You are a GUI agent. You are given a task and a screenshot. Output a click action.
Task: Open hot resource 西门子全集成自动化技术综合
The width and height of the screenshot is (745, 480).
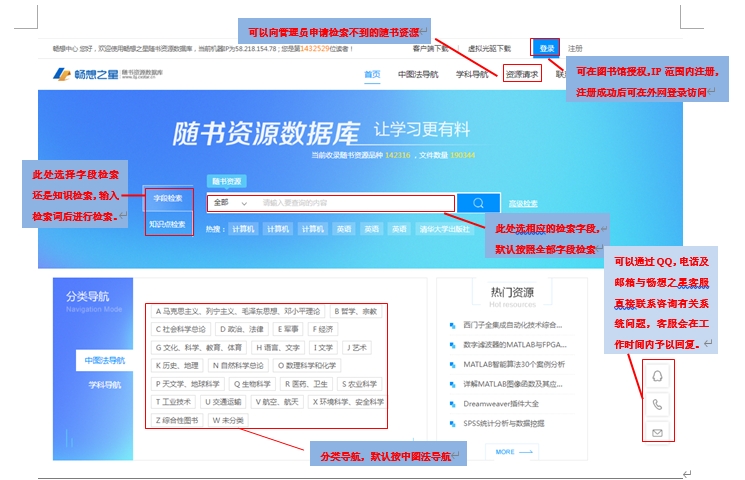[512, 325]
